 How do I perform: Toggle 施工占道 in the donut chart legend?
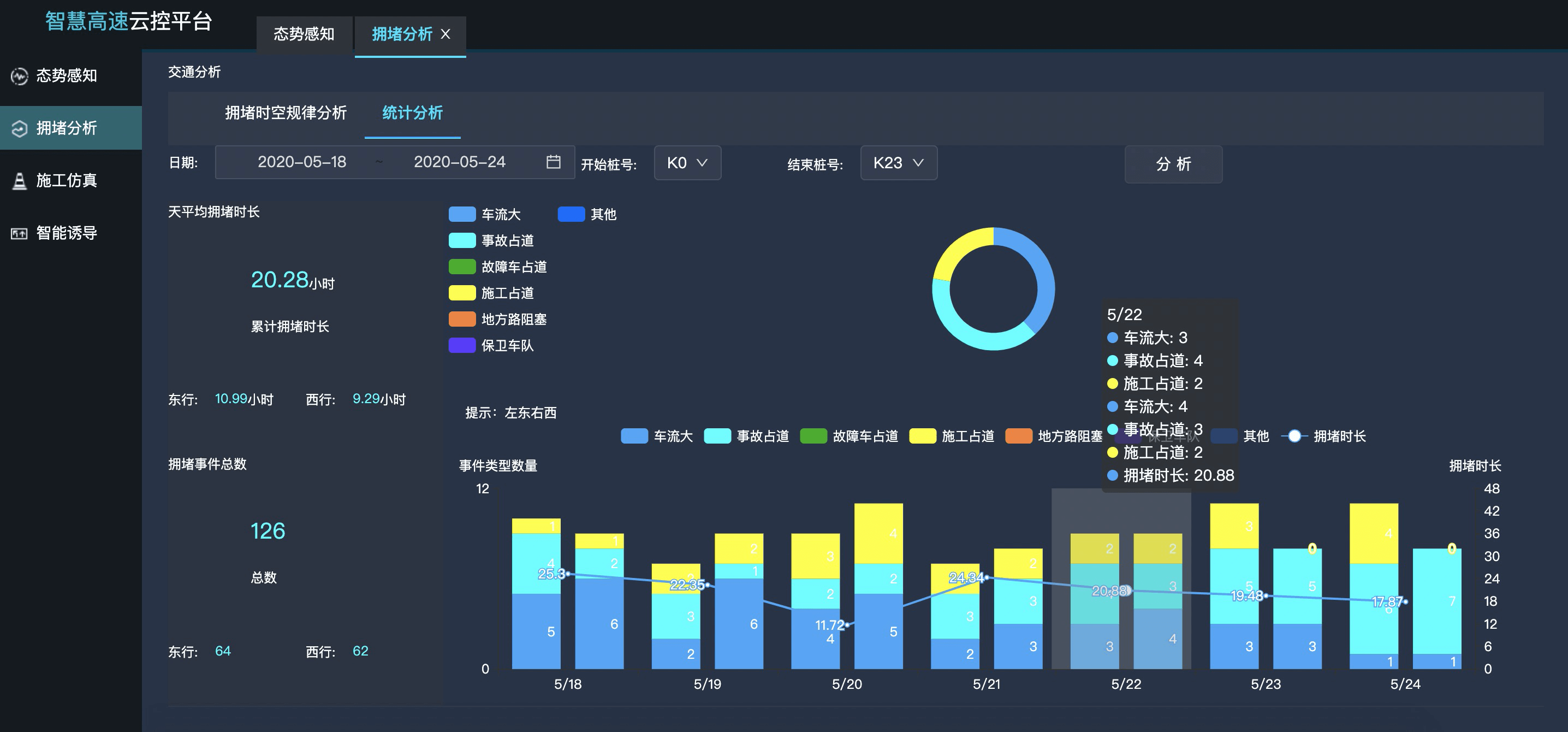pyautogui.click(x=491, y=293)
